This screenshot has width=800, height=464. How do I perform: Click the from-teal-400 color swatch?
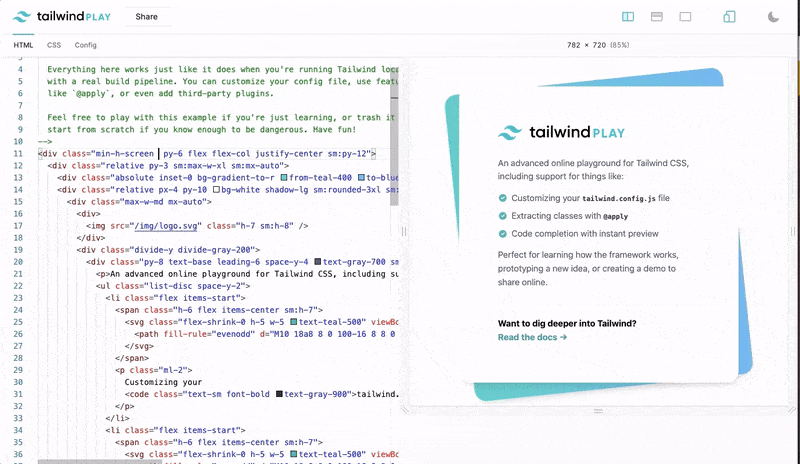click(284, 178)
